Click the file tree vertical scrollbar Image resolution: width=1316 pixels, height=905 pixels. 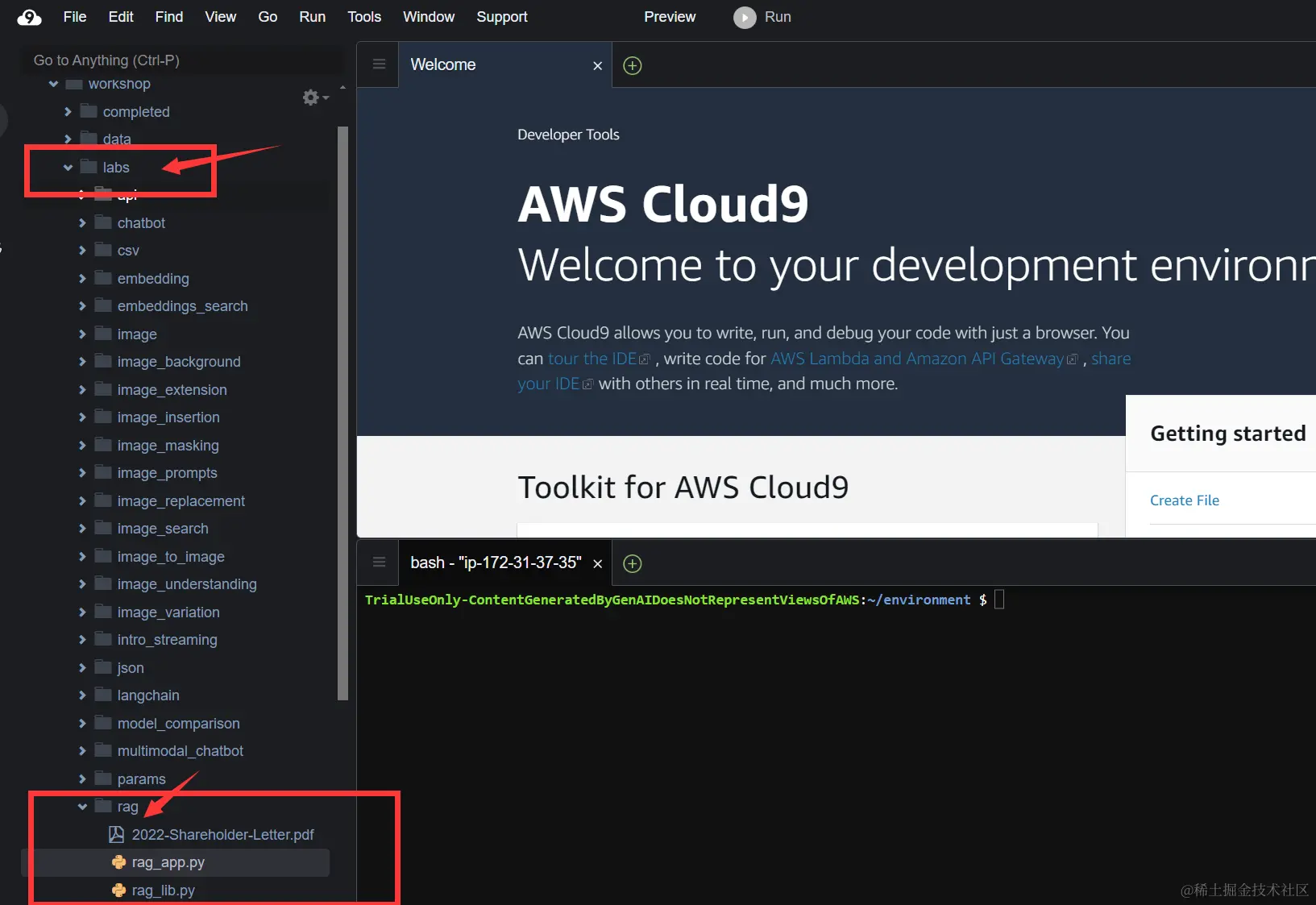pos(342,413)
